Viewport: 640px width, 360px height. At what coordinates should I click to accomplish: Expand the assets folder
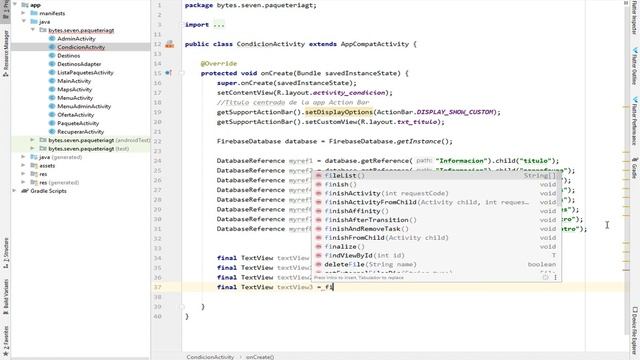click(24, 166)
